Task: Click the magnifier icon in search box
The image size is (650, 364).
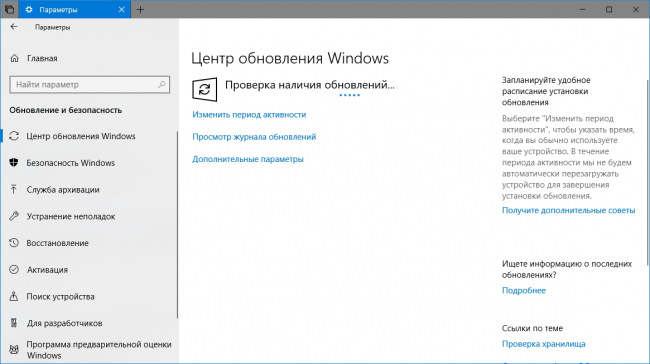Action: click(x=162, y=85)
